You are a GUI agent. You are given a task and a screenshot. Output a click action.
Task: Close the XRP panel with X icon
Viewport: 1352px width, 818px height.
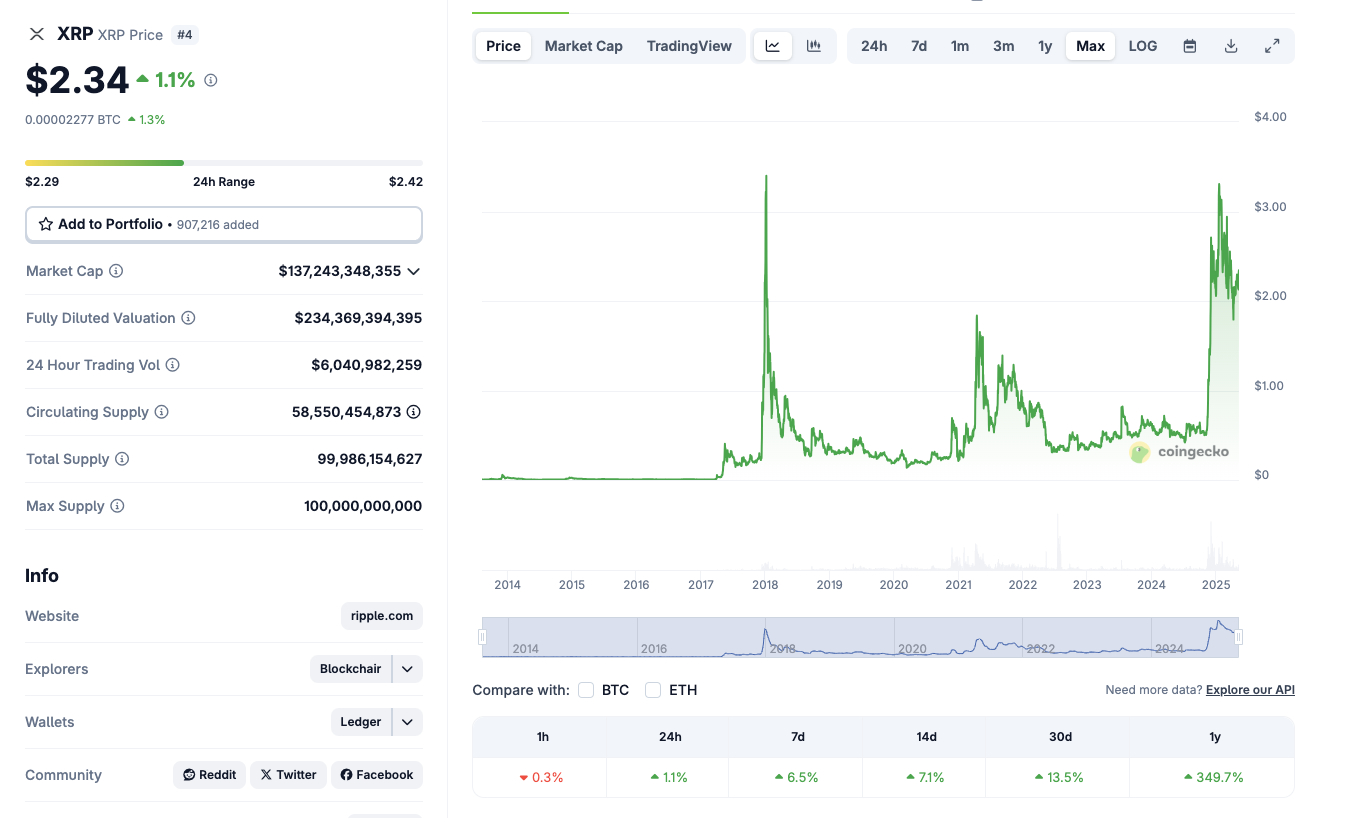coord(37,34)
